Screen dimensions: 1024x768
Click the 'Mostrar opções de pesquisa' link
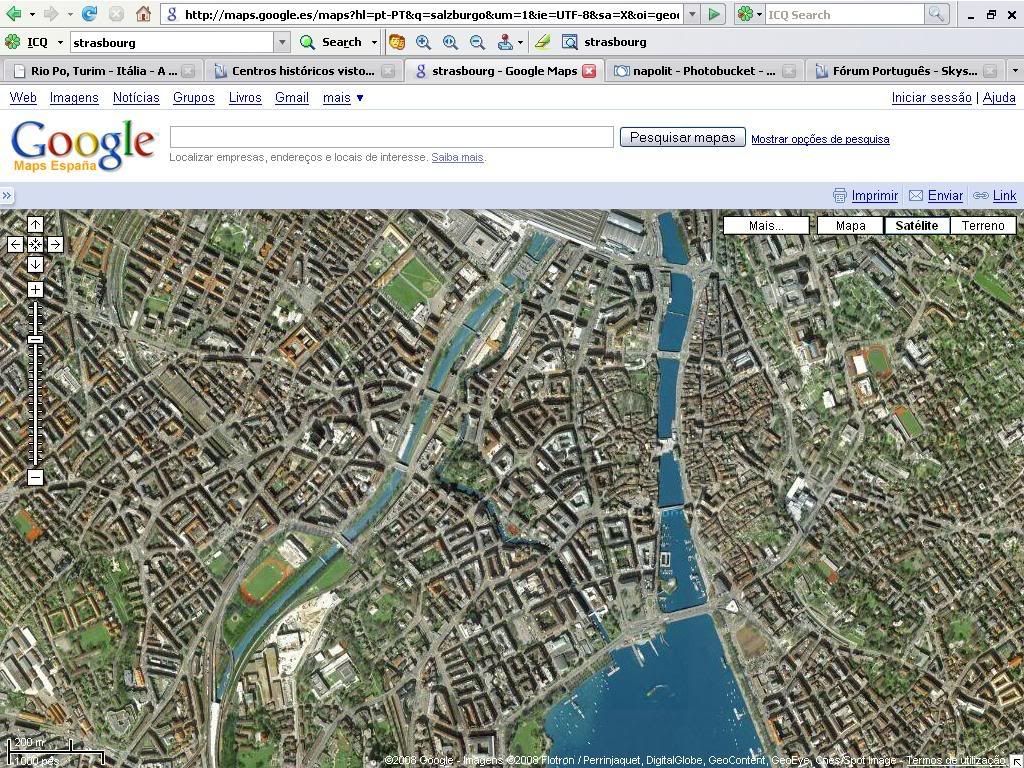coord(820,139)
